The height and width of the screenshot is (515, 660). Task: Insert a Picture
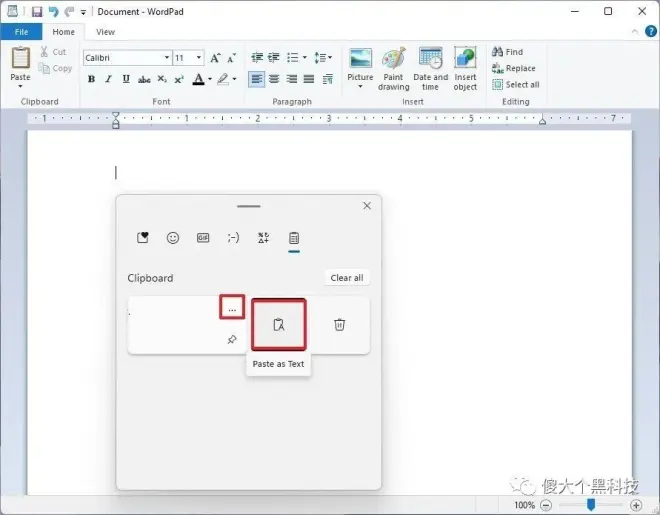click(x=360, y=63)
